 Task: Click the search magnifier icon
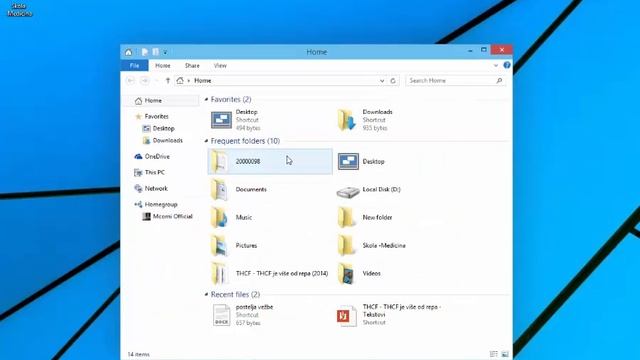(x=499, y=81)
